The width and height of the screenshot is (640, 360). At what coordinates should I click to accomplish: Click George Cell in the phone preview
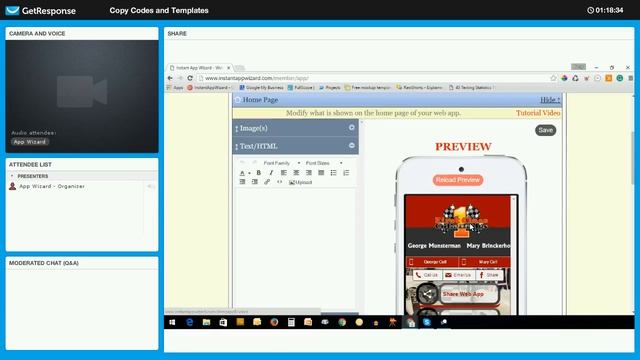[x=431, y=262]
